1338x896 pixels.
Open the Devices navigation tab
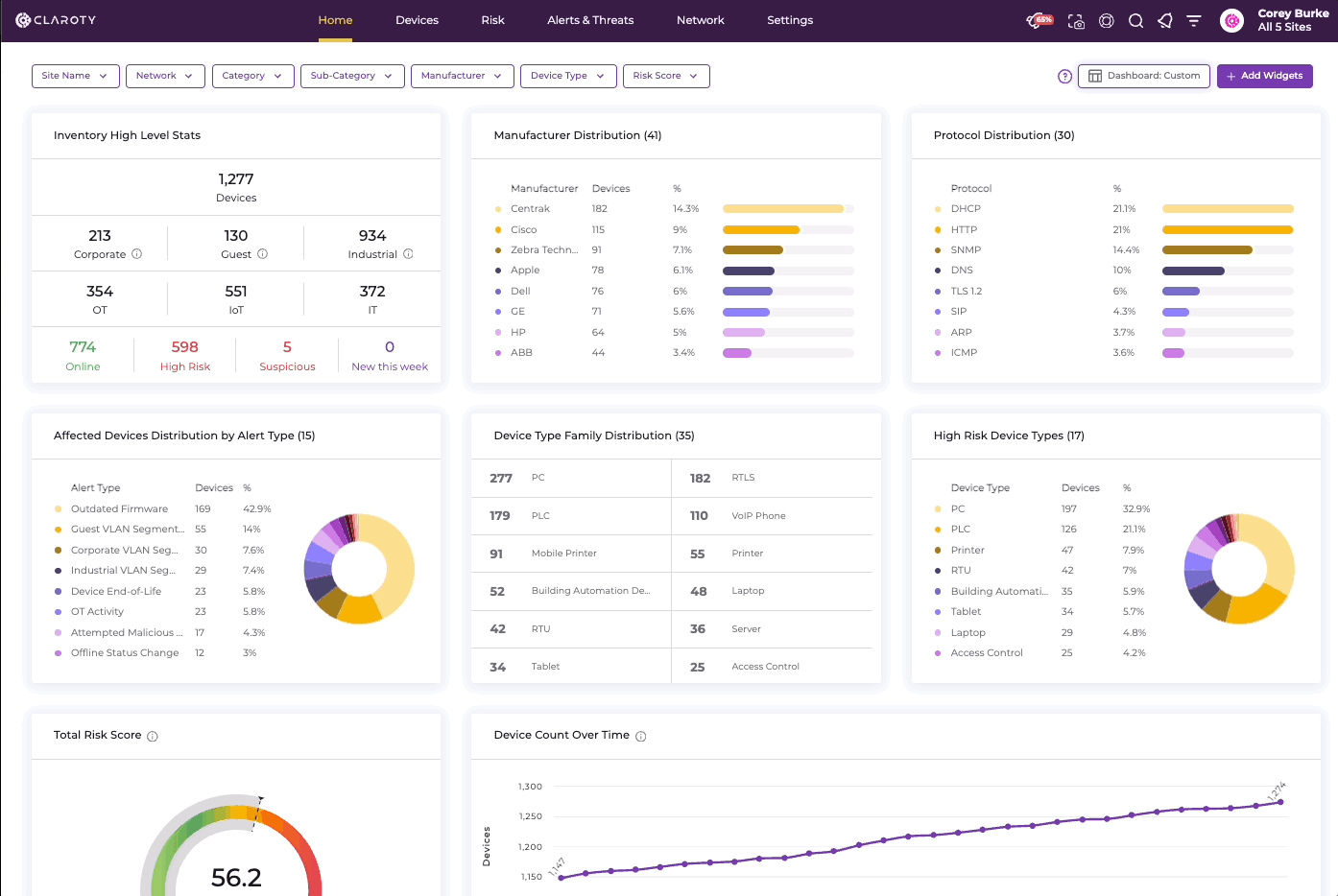pyautogui.click(x=417, y=20)
